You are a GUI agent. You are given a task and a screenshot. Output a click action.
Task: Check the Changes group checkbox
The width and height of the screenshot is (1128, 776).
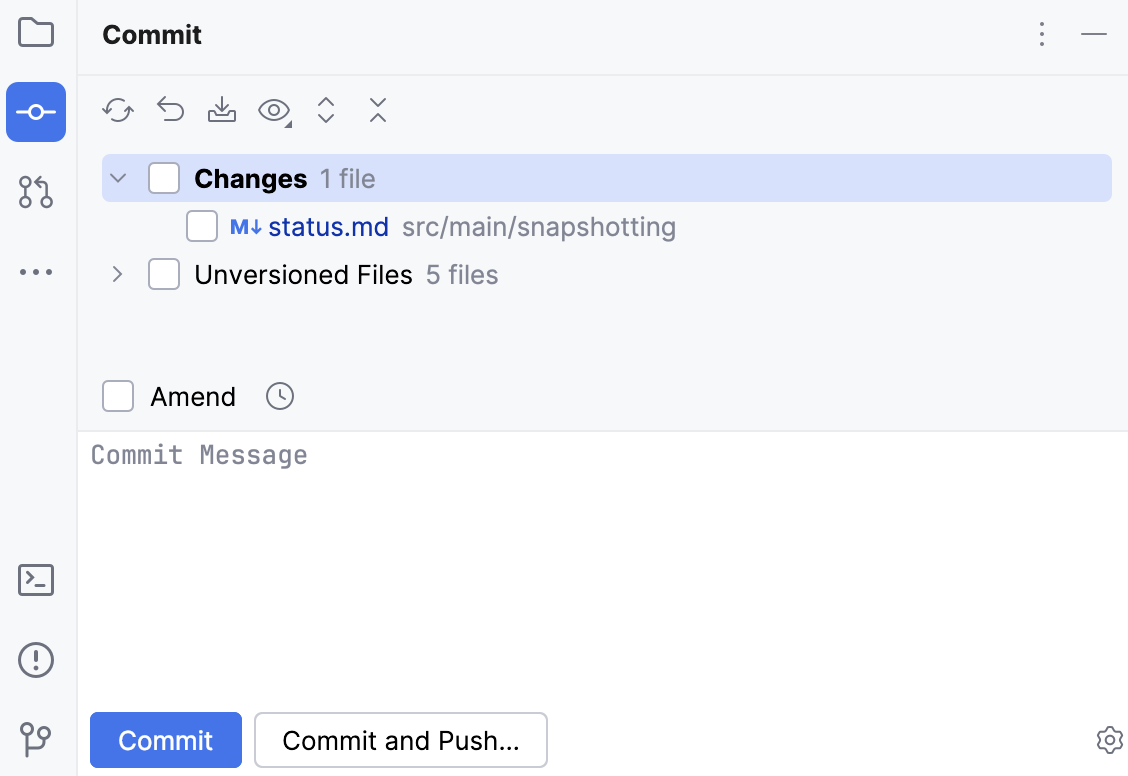click(164, 177)
